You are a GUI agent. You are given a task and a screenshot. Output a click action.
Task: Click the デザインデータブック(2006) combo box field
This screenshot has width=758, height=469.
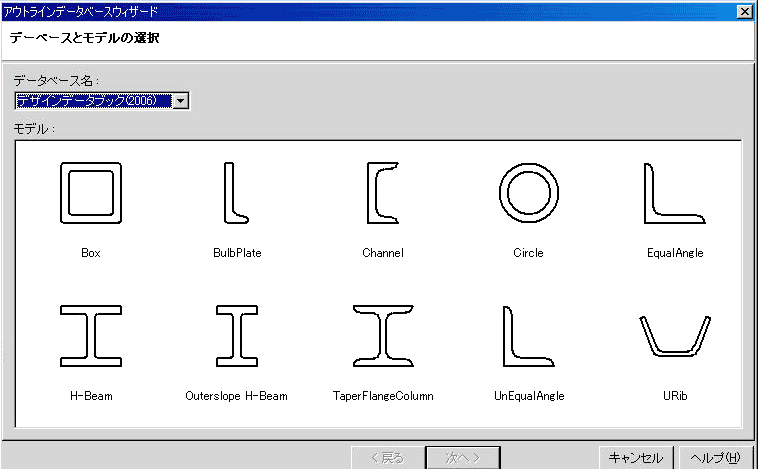[x=93, y=100]
